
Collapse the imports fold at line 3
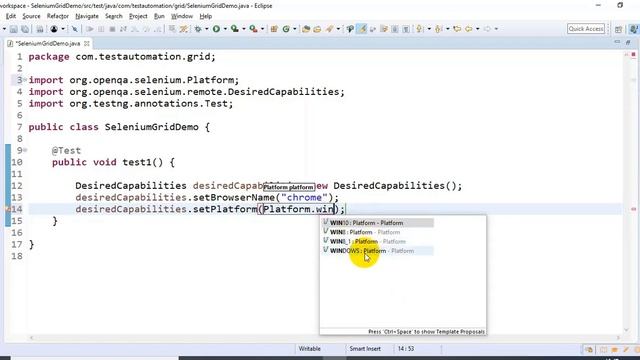25,80
